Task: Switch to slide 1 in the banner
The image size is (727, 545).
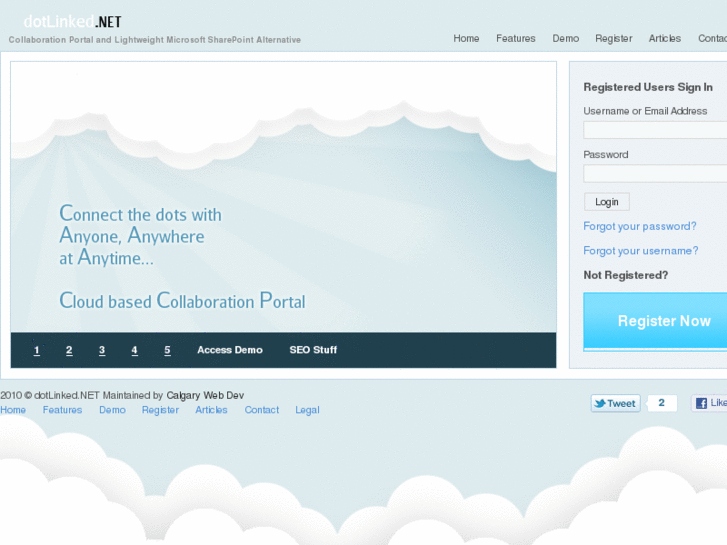Action: [37, 350]
